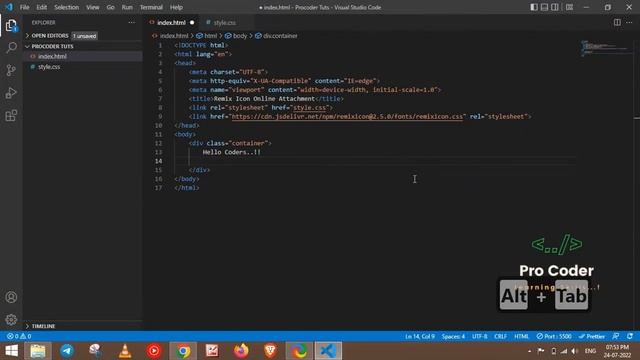Click the title text on line 7
The width and height of the screenshot is (640, 360).
(x=264, y=99)
